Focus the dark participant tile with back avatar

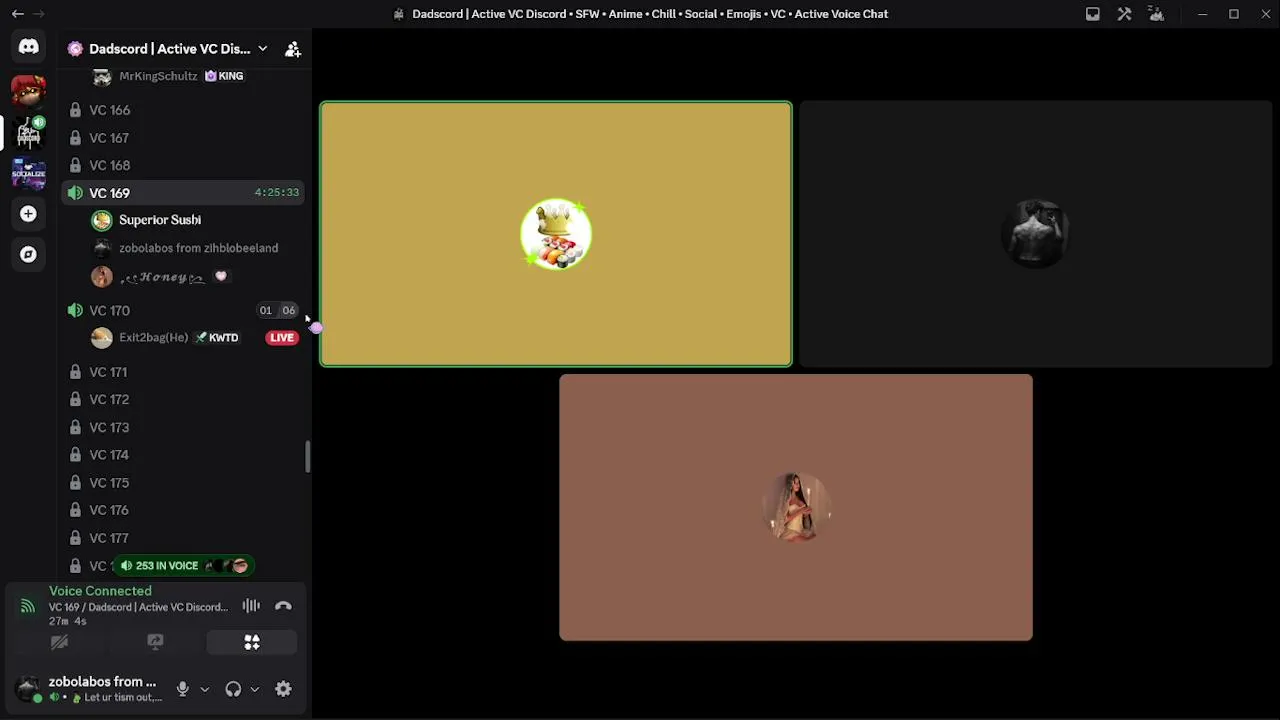[1036, 234]
